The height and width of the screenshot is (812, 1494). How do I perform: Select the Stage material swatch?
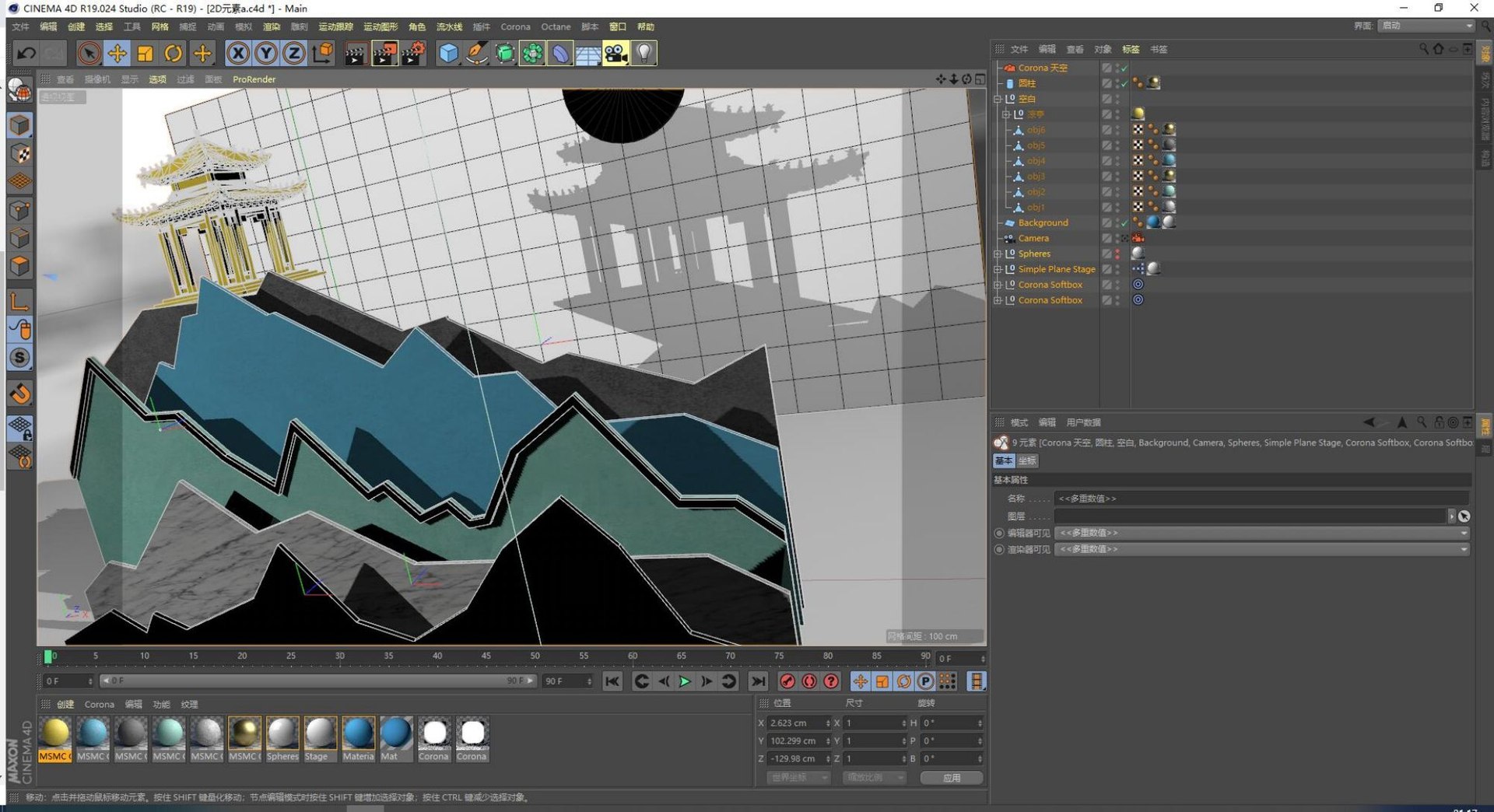(320, 739)
